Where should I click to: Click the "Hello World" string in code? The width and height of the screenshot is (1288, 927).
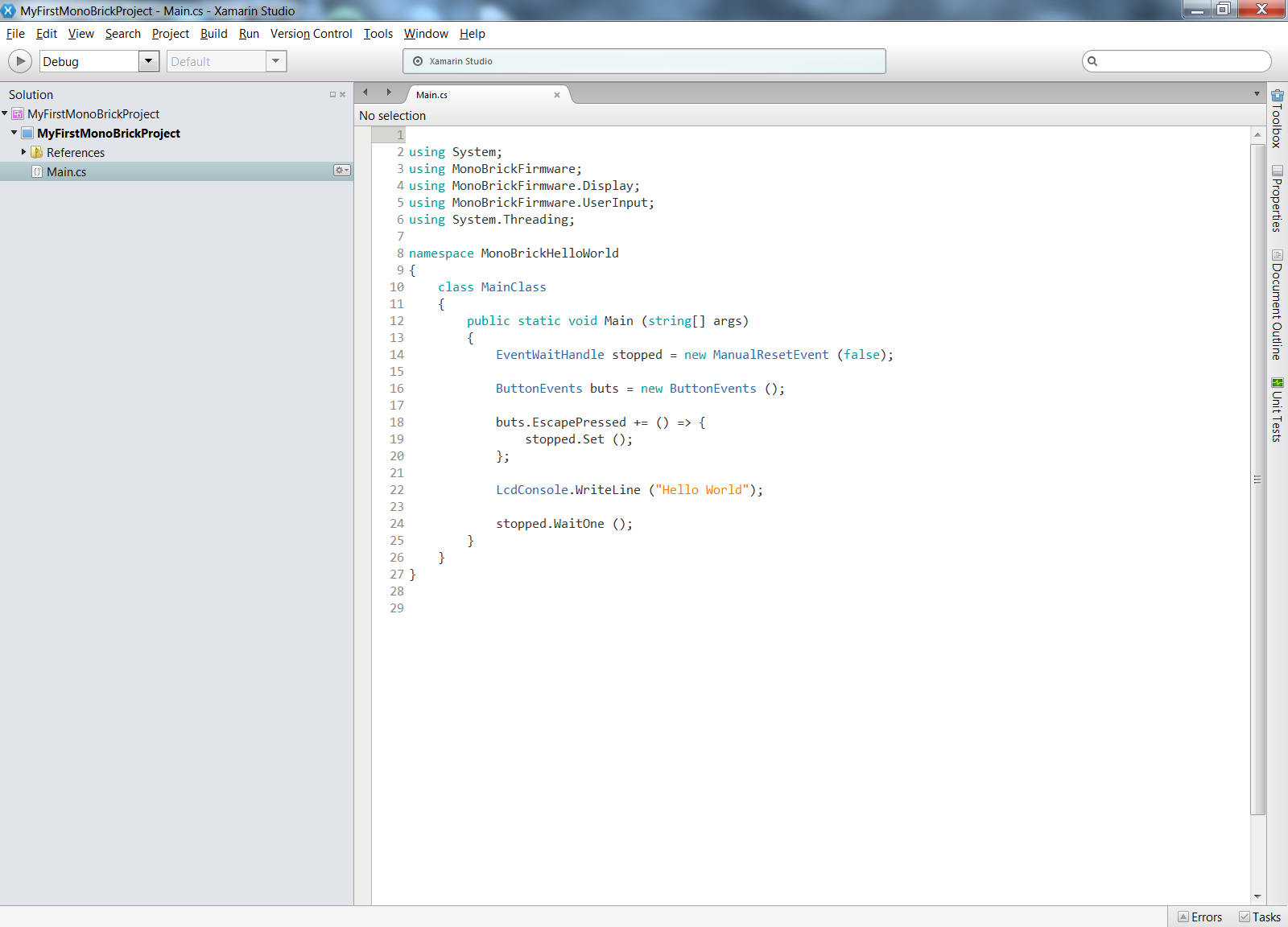(703, 490)
